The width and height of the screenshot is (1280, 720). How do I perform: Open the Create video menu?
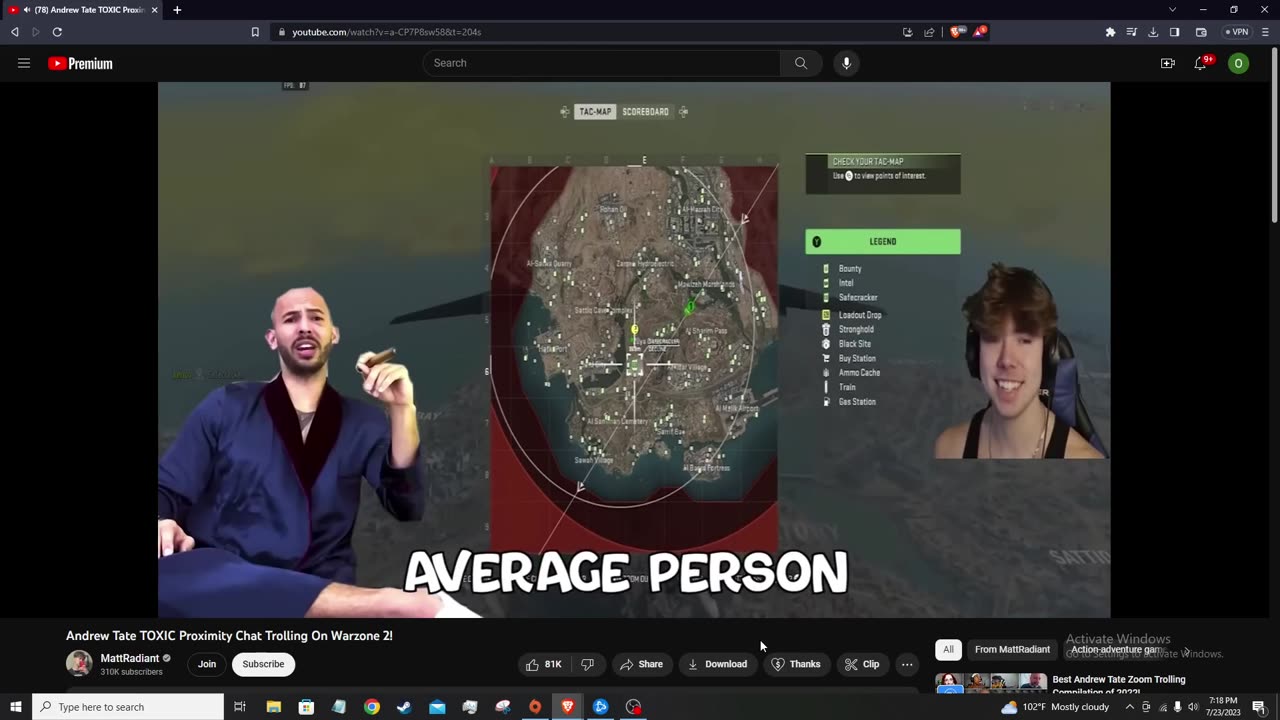point(1167,63)
